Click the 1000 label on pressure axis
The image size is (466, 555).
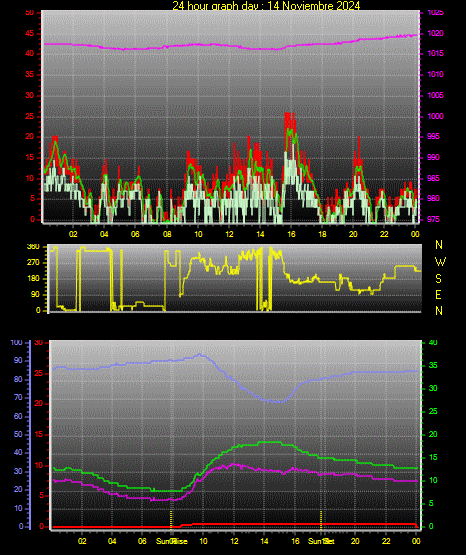436,116
